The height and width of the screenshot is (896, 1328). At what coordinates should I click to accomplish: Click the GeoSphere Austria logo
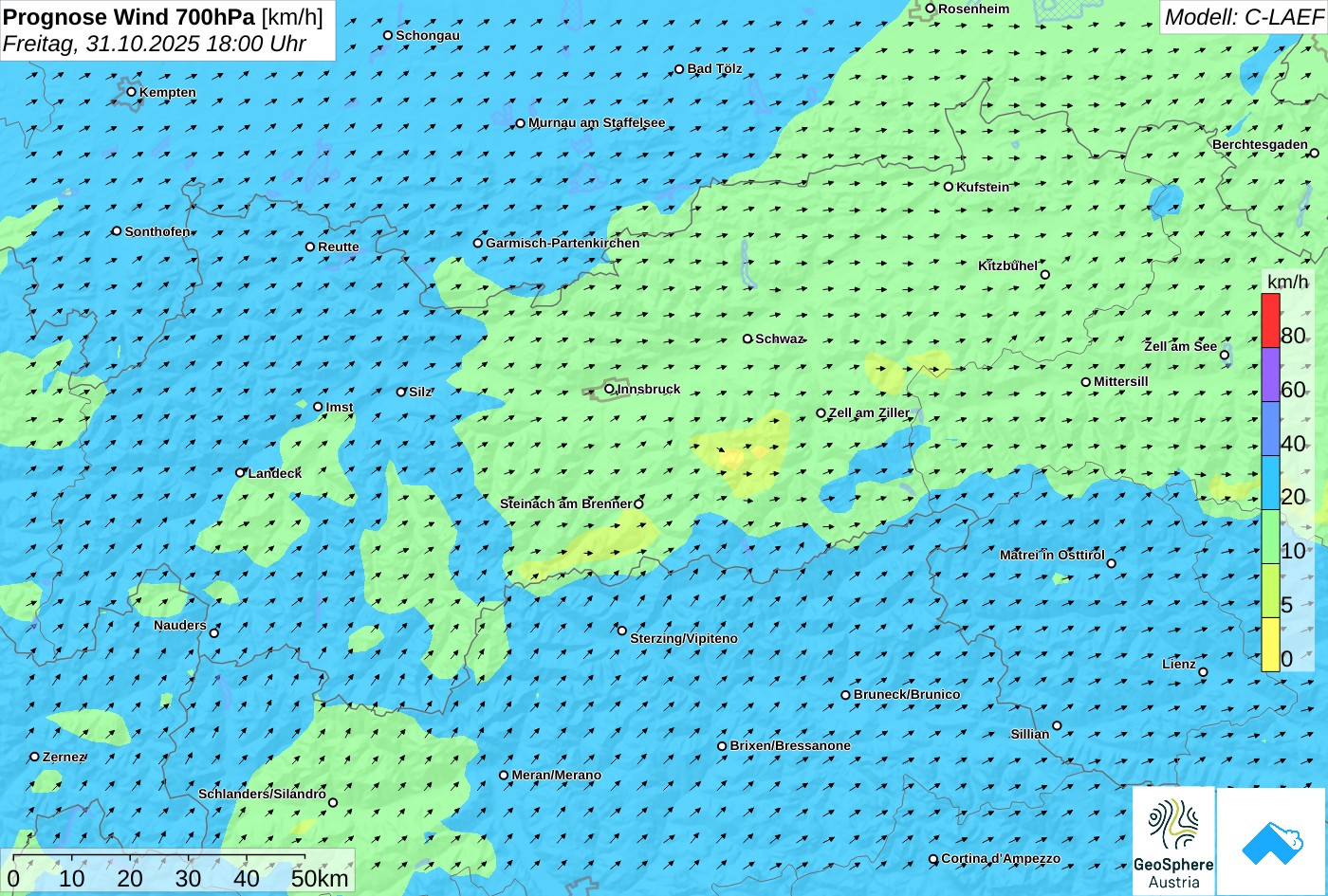point(1173,841)
